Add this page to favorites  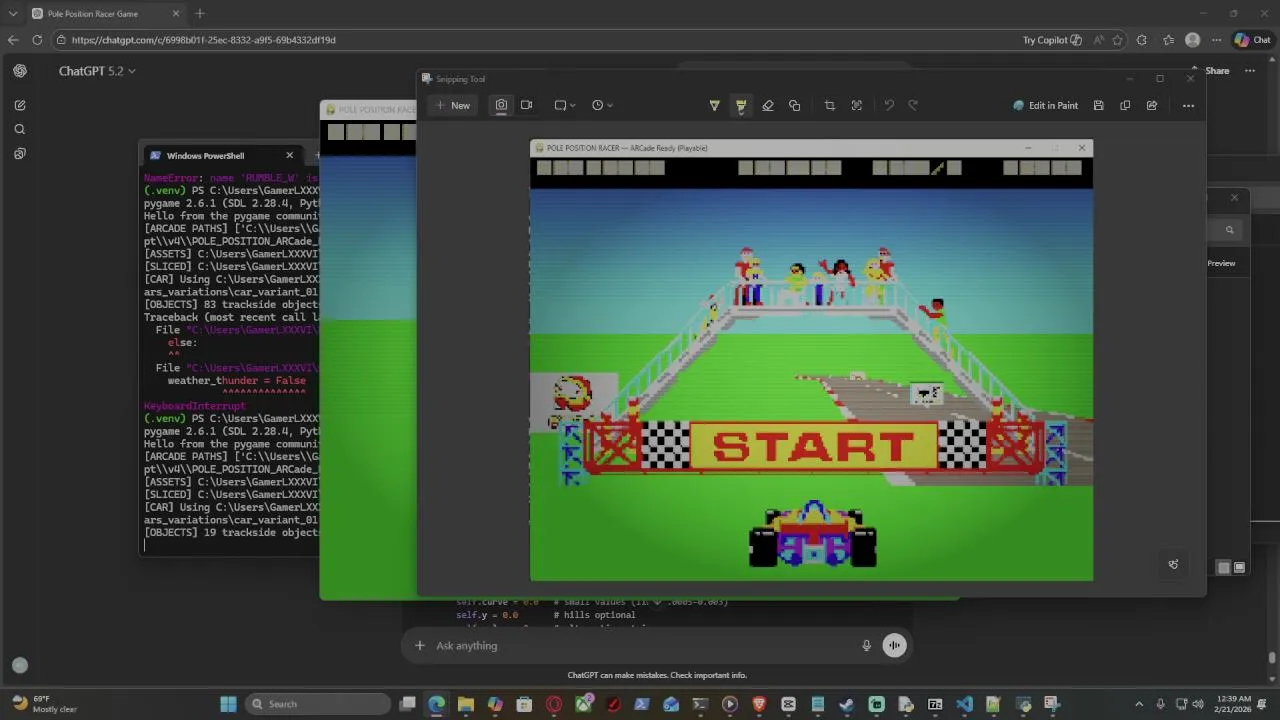1117,40
